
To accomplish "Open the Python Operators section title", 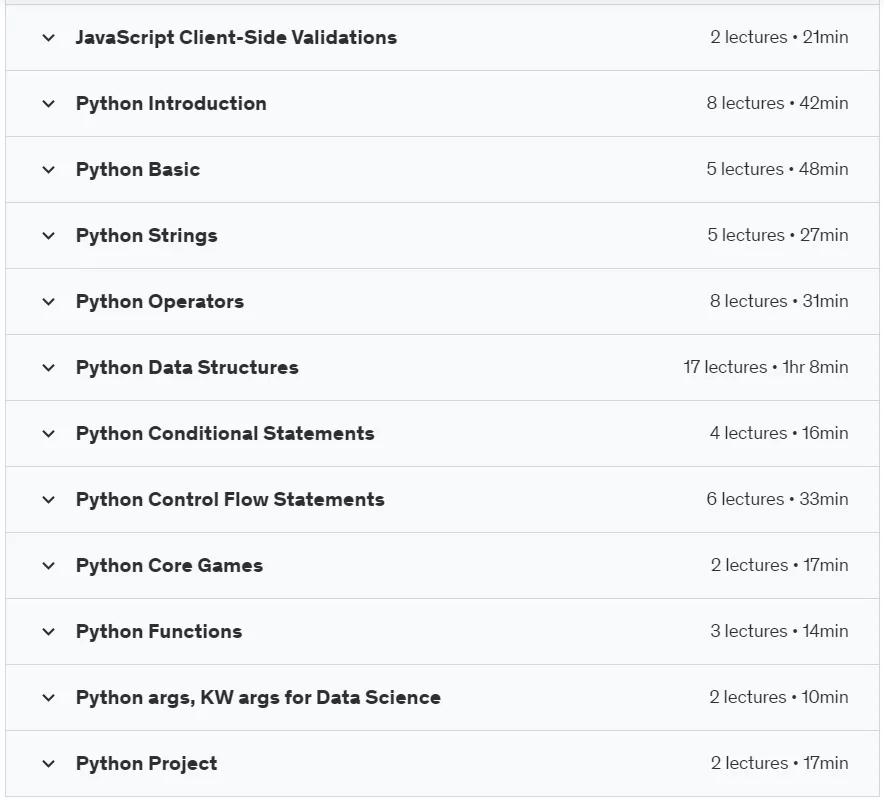I will click(160, 302).
